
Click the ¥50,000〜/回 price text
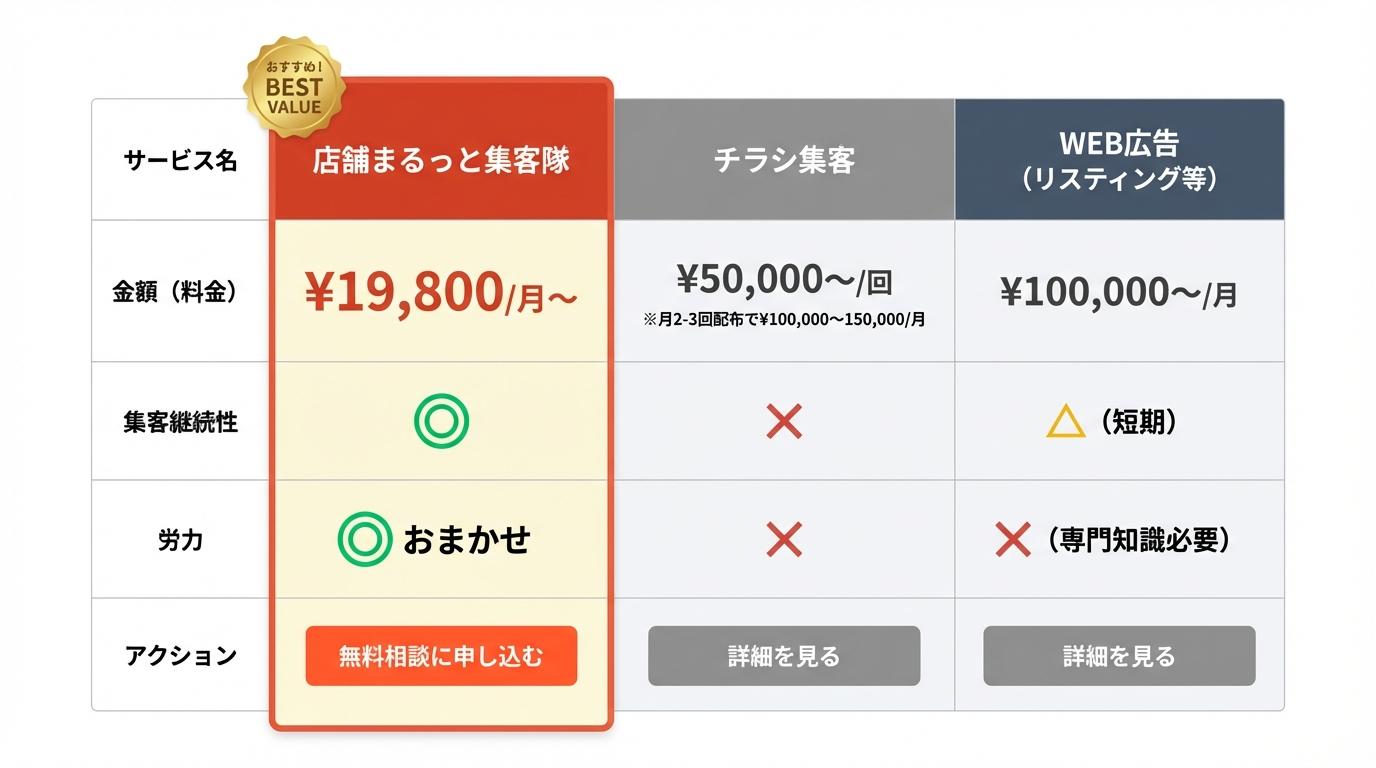click(784, 281)
